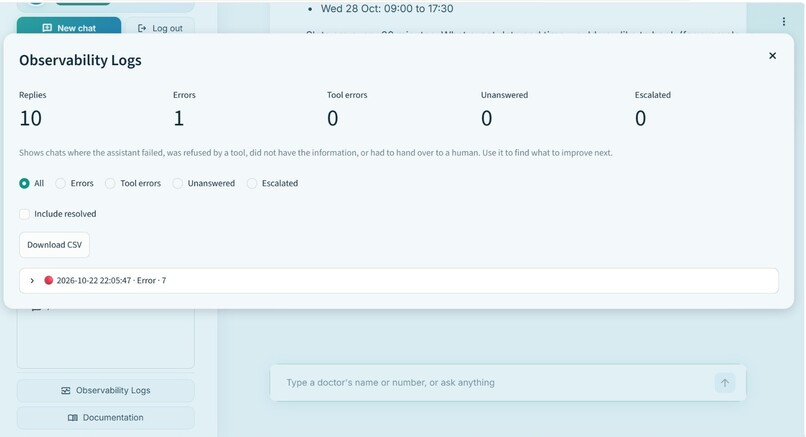The height and width of the screenshot is (437, 806).
Task: Open the Documentation sidebar button
Action: click(106, 417)
